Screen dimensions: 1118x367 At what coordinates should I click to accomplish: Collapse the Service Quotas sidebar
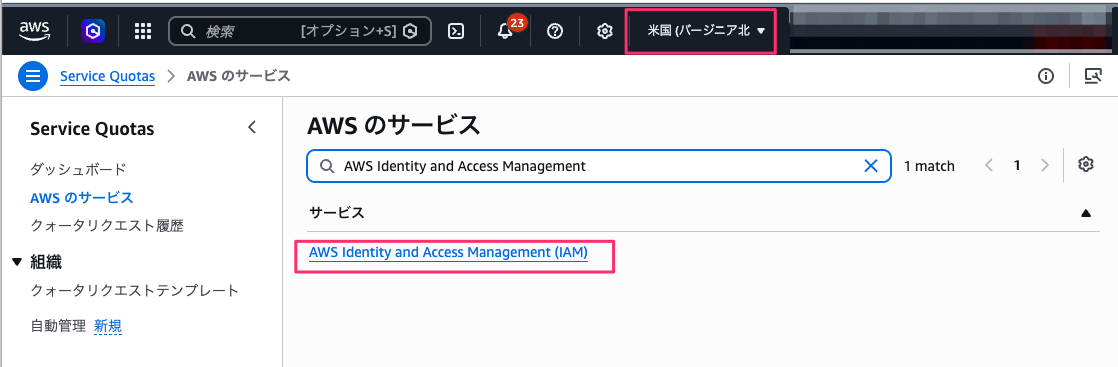[251, 128]
